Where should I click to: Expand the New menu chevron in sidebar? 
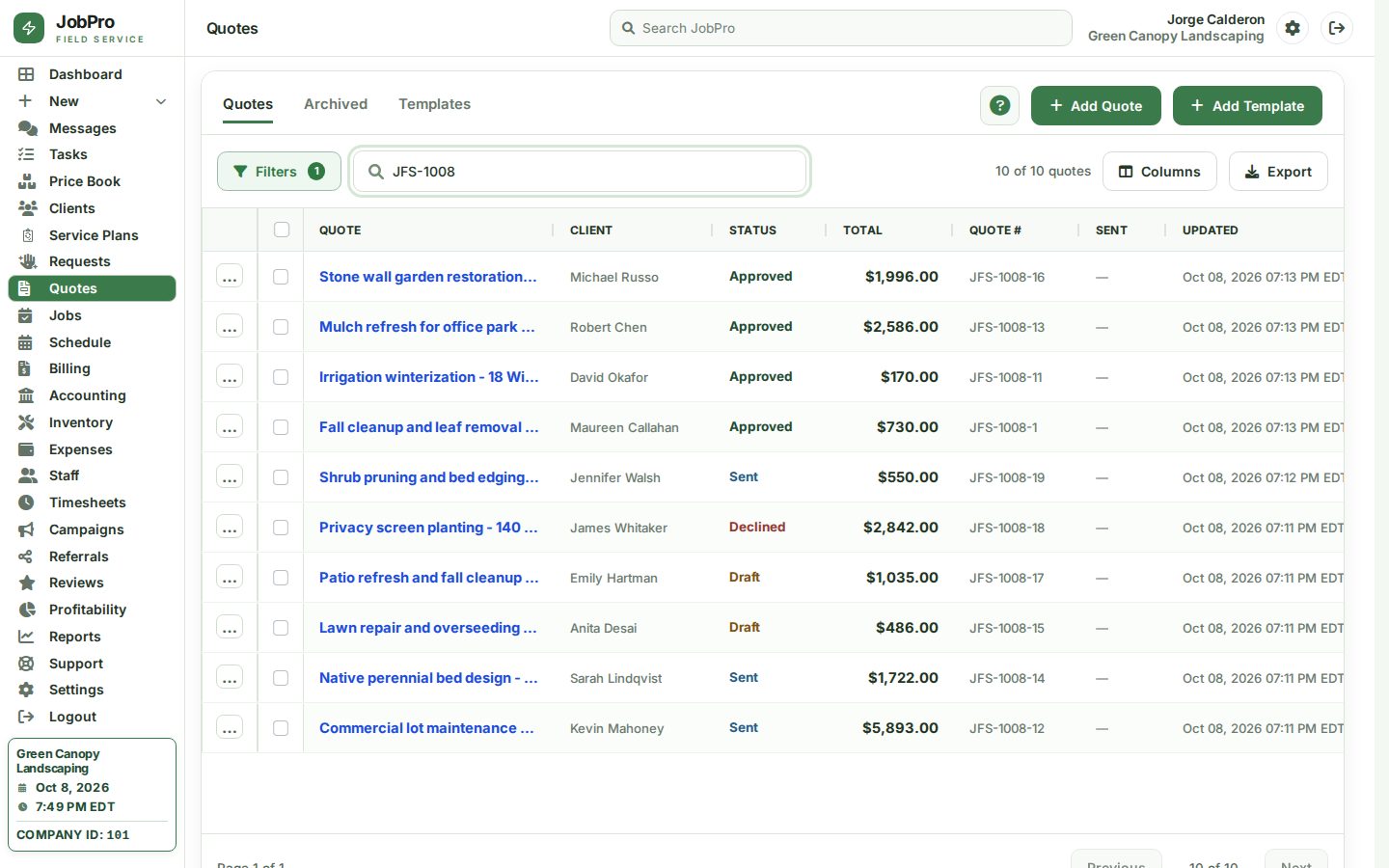(x=161, y=101)
